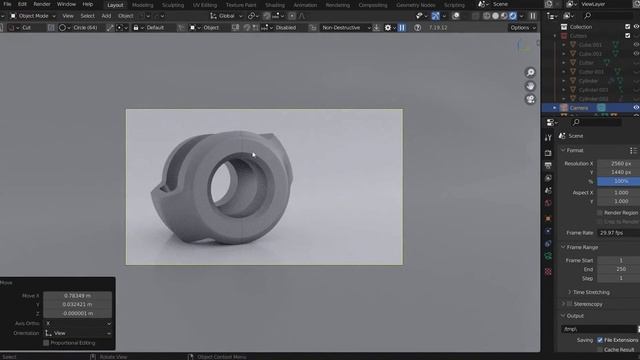
Task: Select solid viewport shading
Action: (496, 16)
